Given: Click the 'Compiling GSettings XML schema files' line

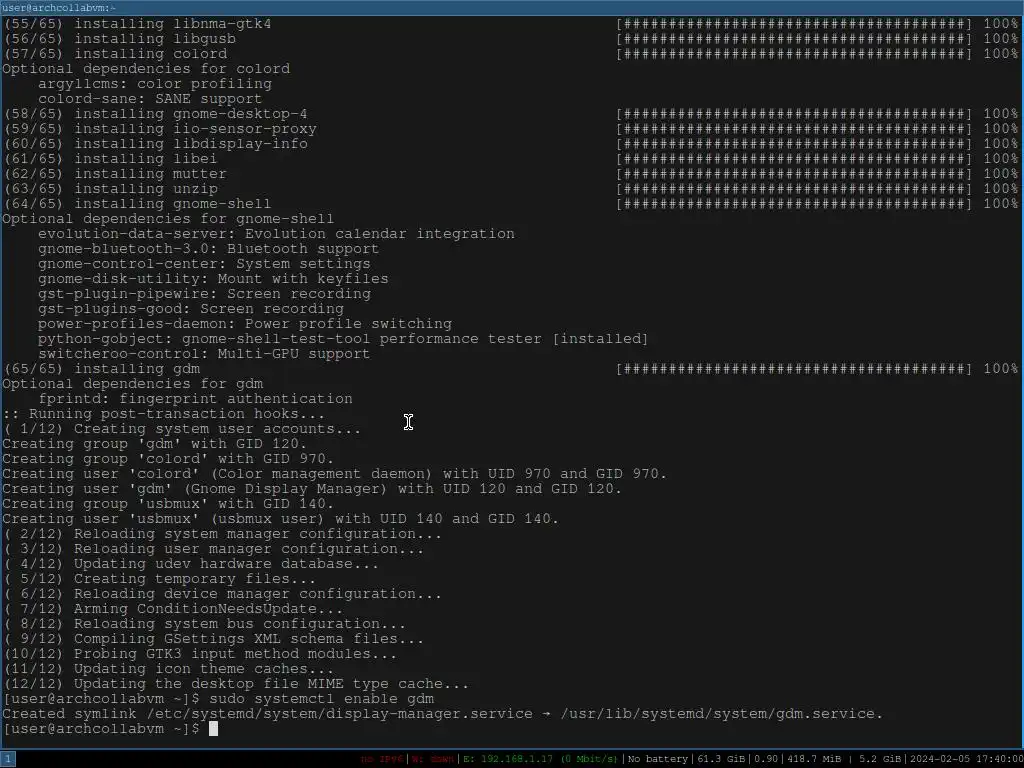Looking at the screenshot, I should pos(213,639).
